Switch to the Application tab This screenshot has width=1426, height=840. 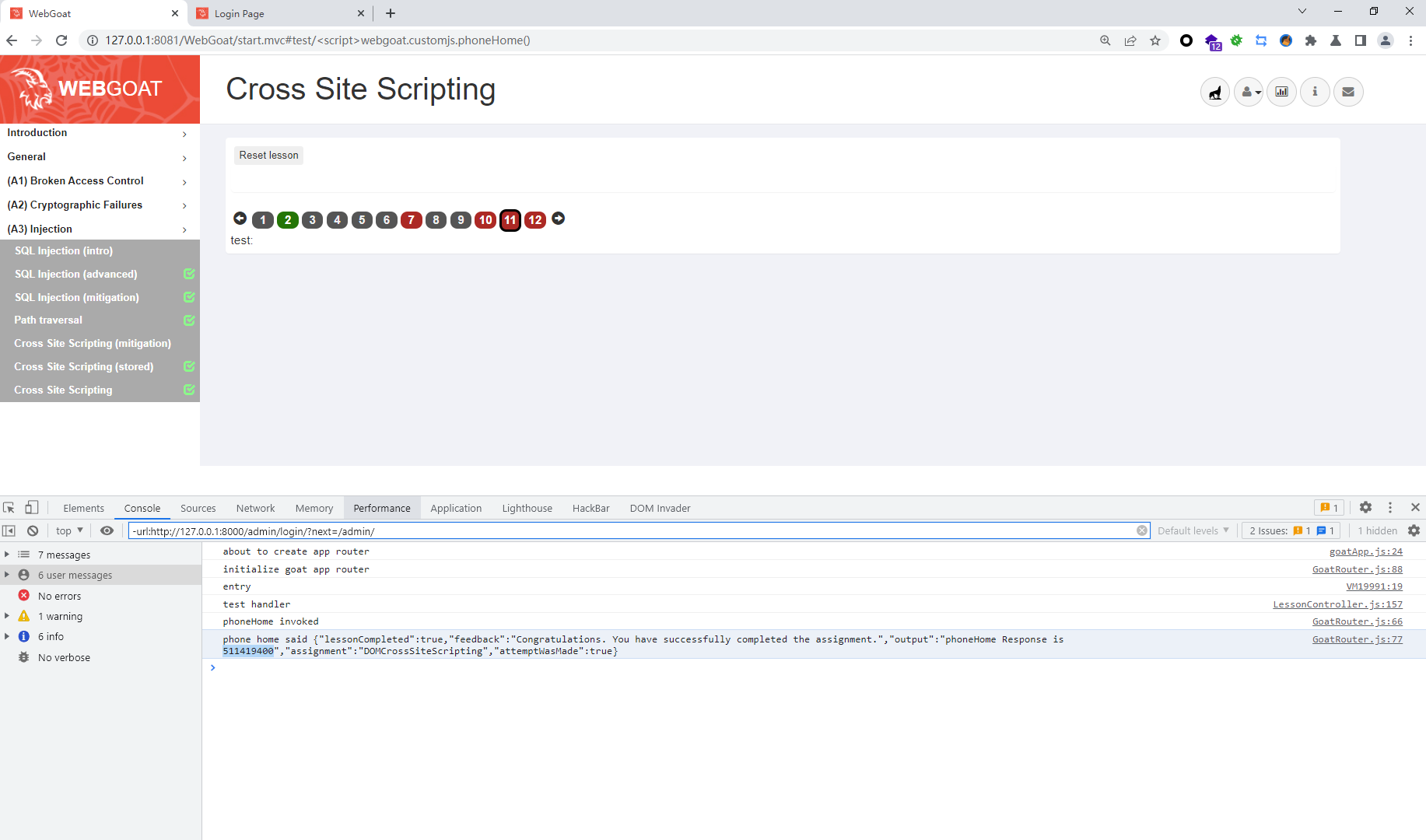click(x=456, y=508)
